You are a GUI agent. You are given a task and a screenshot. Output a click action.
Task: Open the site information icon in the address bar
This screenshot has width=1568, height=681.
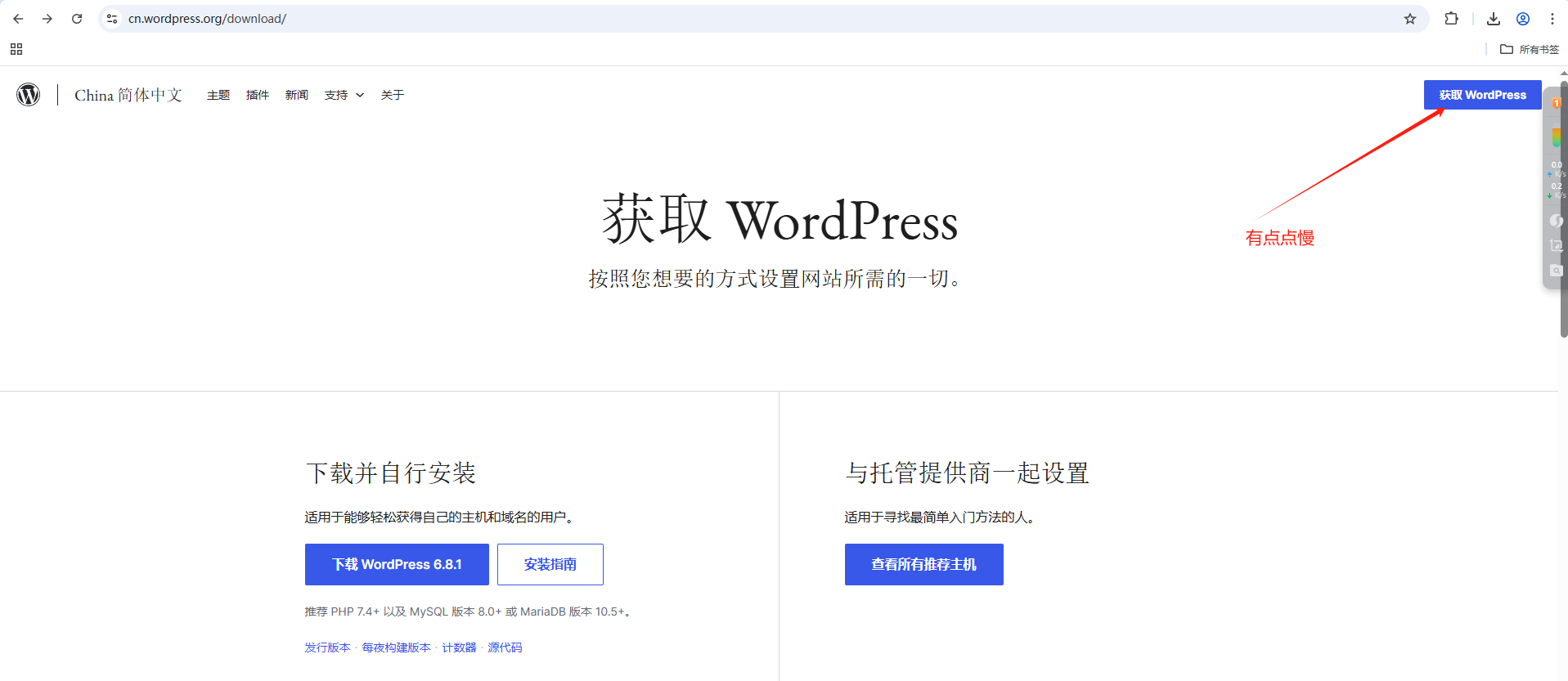pyautogui.click(x=112, y=19)
